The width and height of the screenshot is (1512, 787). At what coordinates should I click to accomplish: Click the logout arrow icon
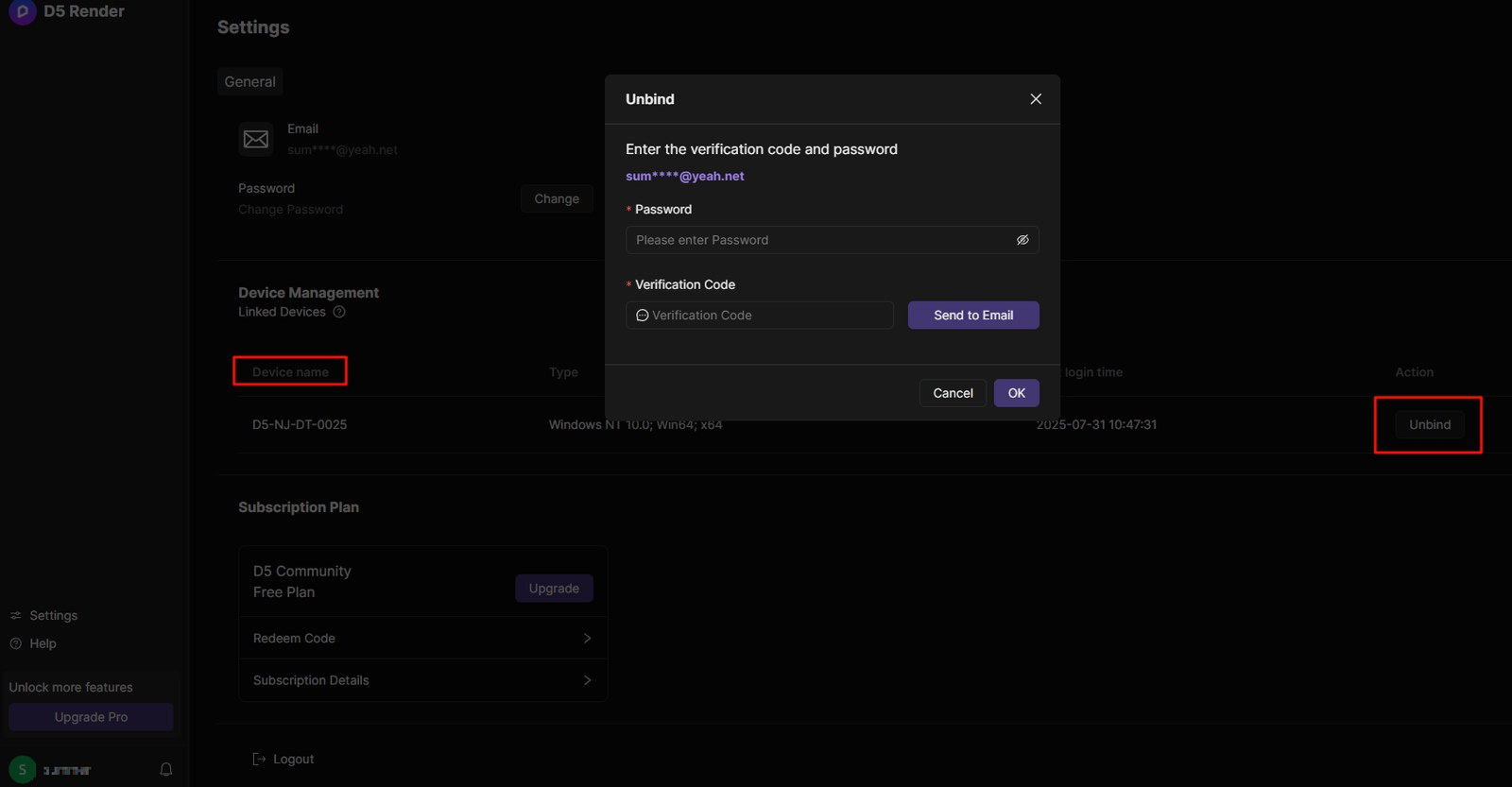(259, 760)
